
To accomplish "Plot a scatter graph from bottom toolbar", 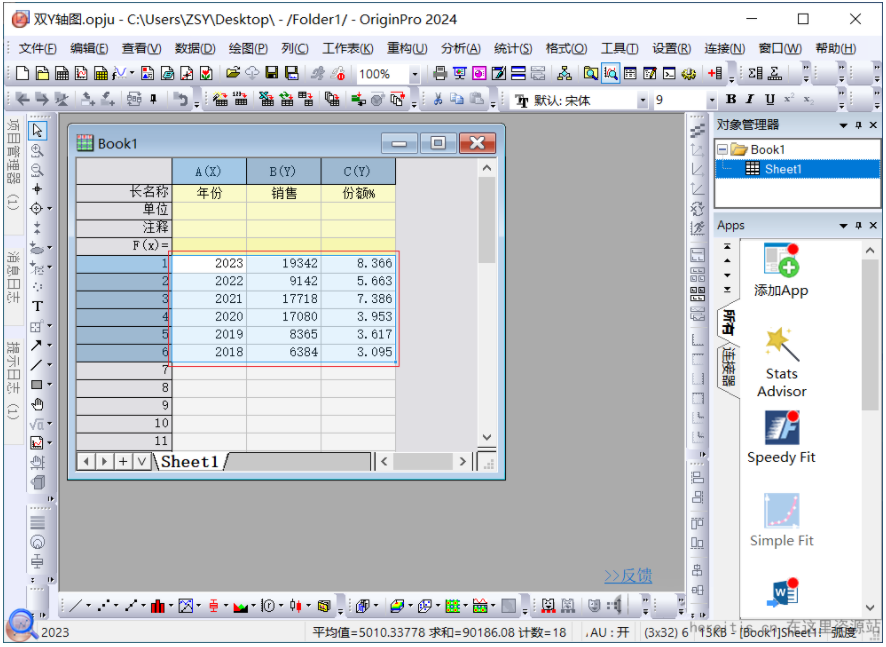I will (103, 606).
